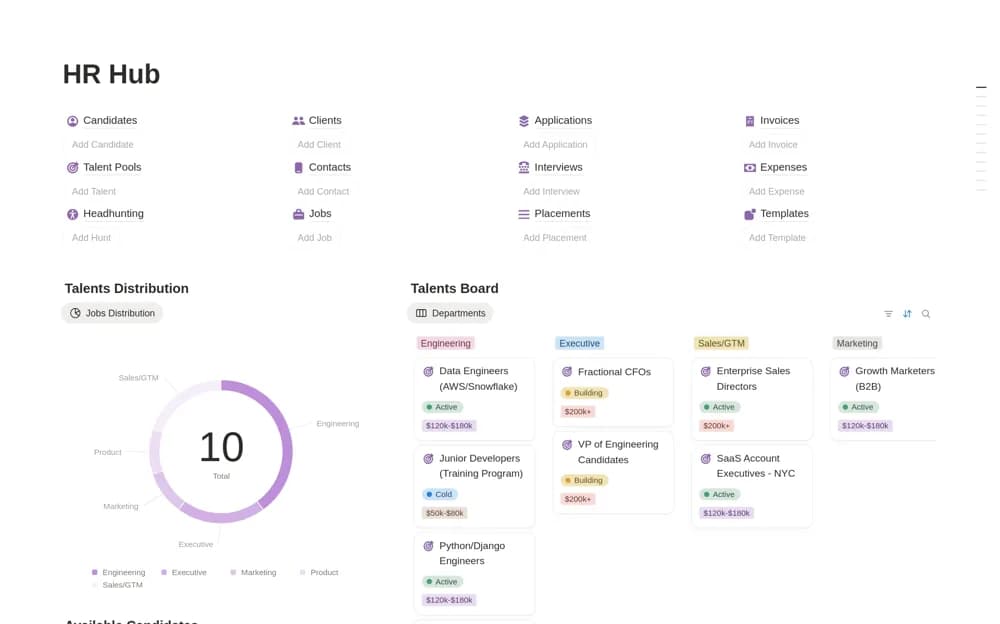The width and height of the screenshot is (1000, 624).
Task: Click the Candidates person icon
Action: point(73,121)
